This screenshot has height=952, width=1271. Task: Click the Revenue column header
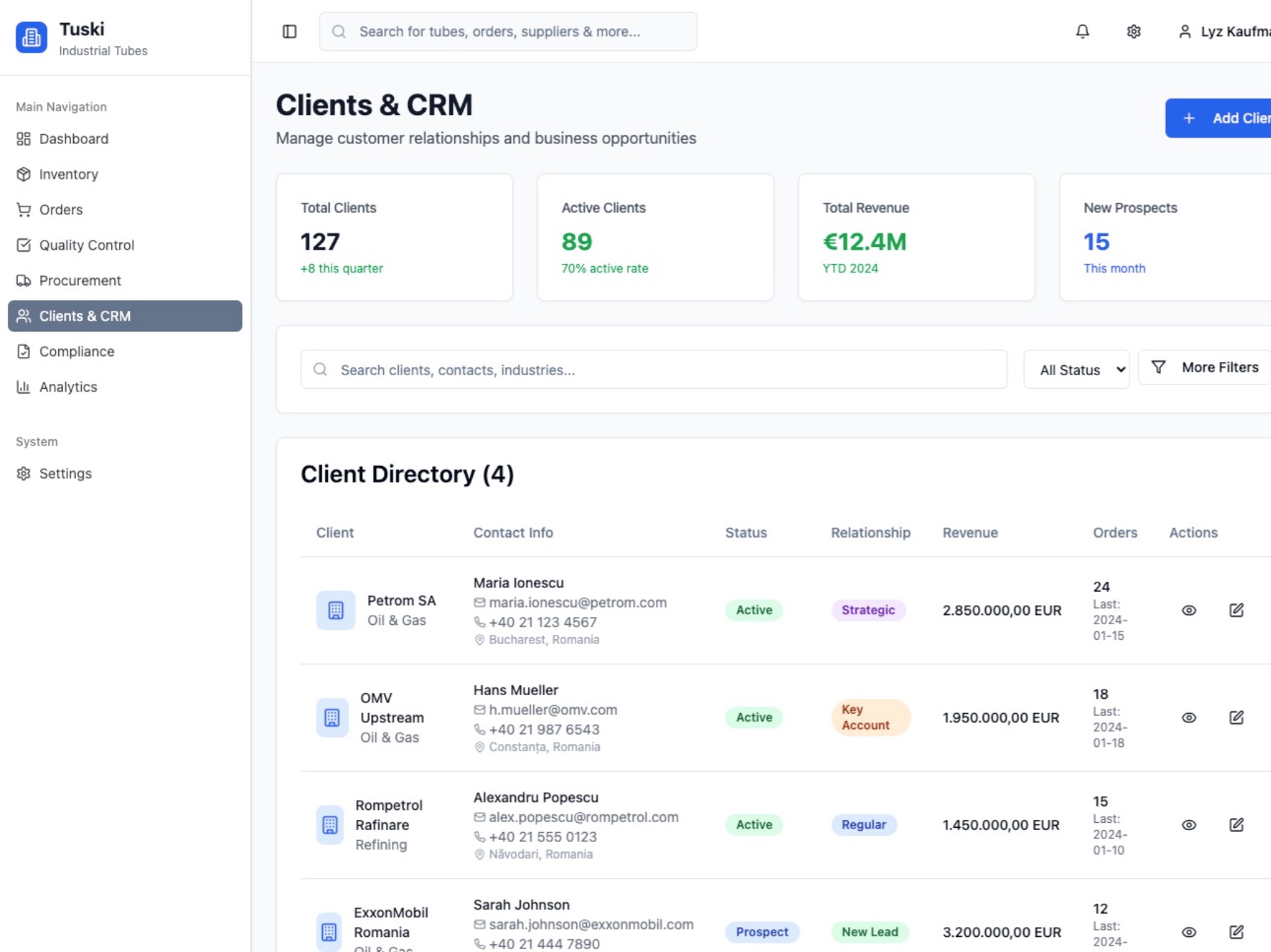tap(970, 533)
